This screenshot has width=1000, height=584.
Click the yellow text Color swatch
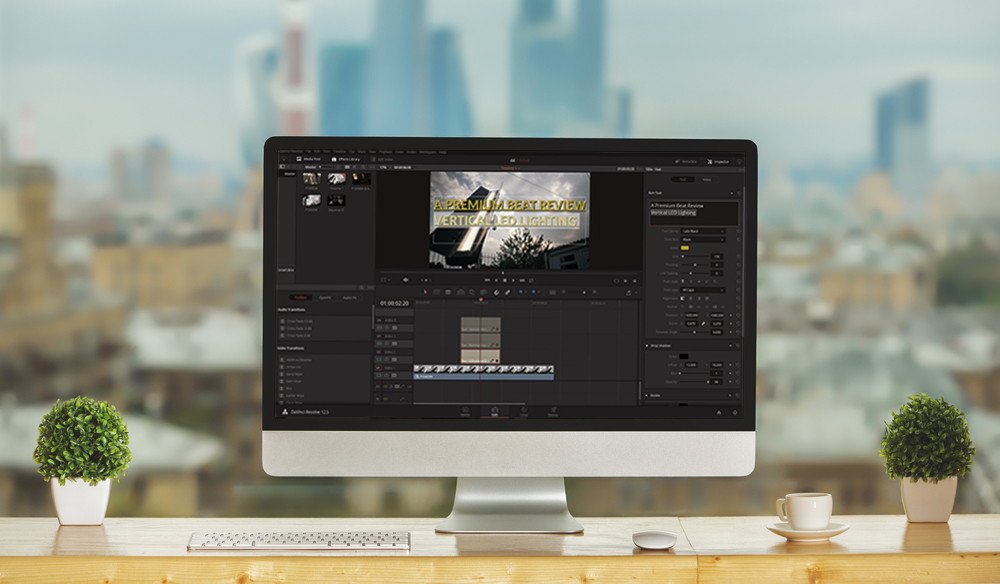pyautogui.click(x=685, y=248)
